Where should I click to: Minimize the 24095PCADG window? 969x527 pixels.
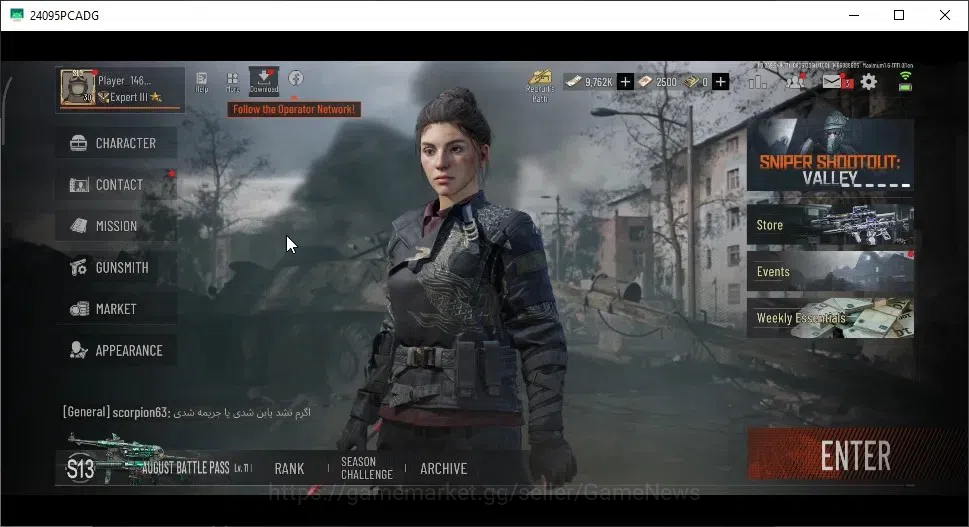[x=854, y=15]
